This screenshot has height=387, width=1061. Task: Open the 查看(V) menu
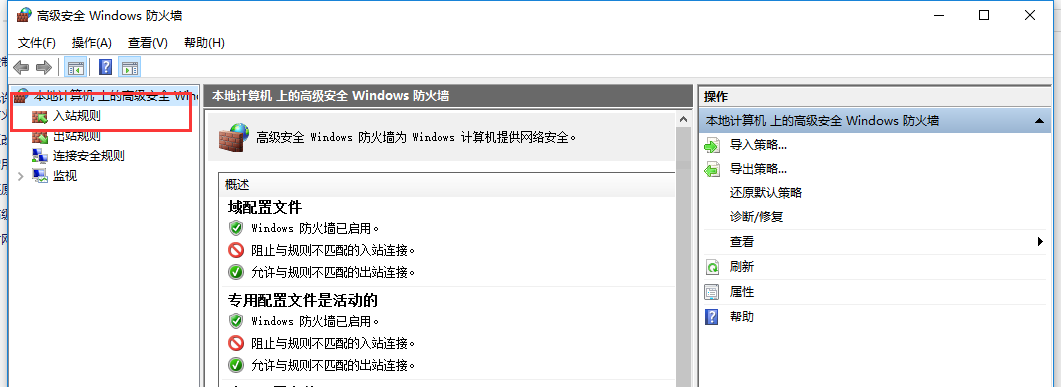pyautogui.click(x=148, y=43)
